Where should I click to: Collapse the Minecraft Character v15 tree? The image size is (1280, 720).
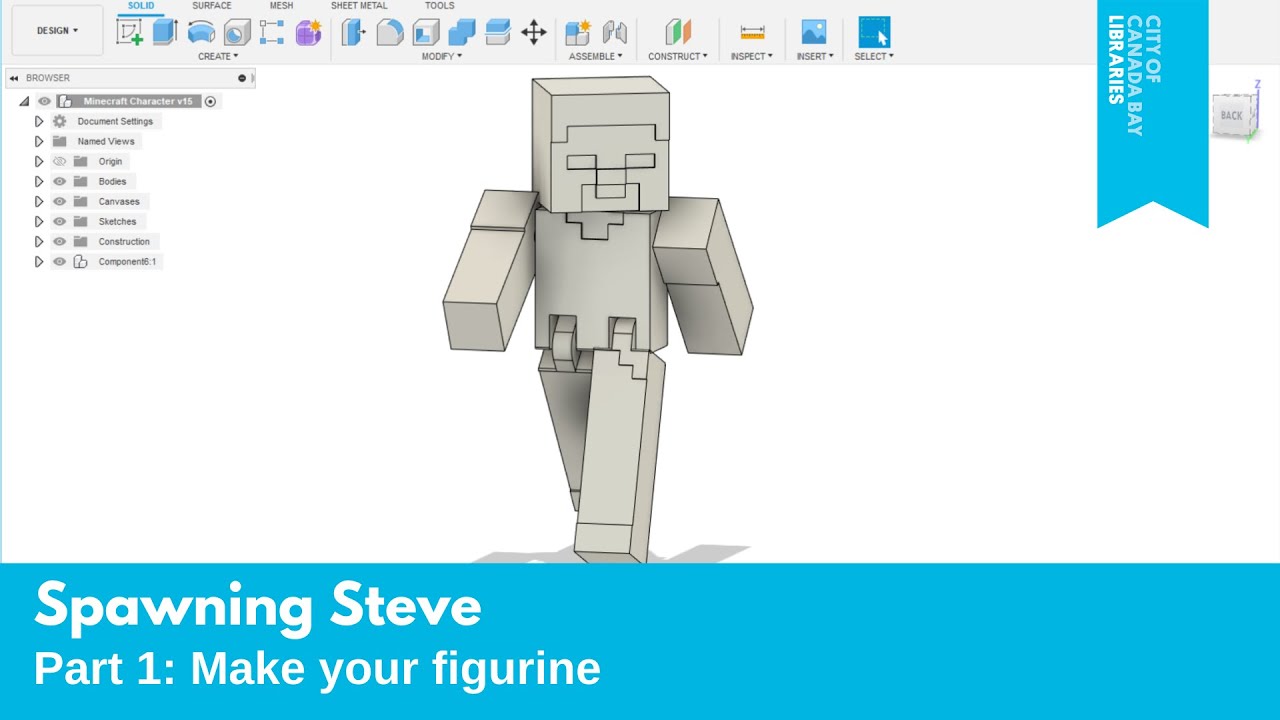click(x=24, y=101)
